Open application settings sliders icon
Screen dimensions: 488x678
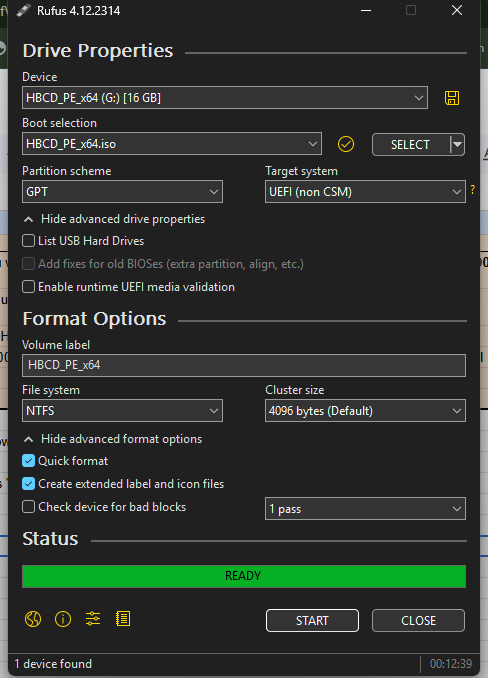93,619
